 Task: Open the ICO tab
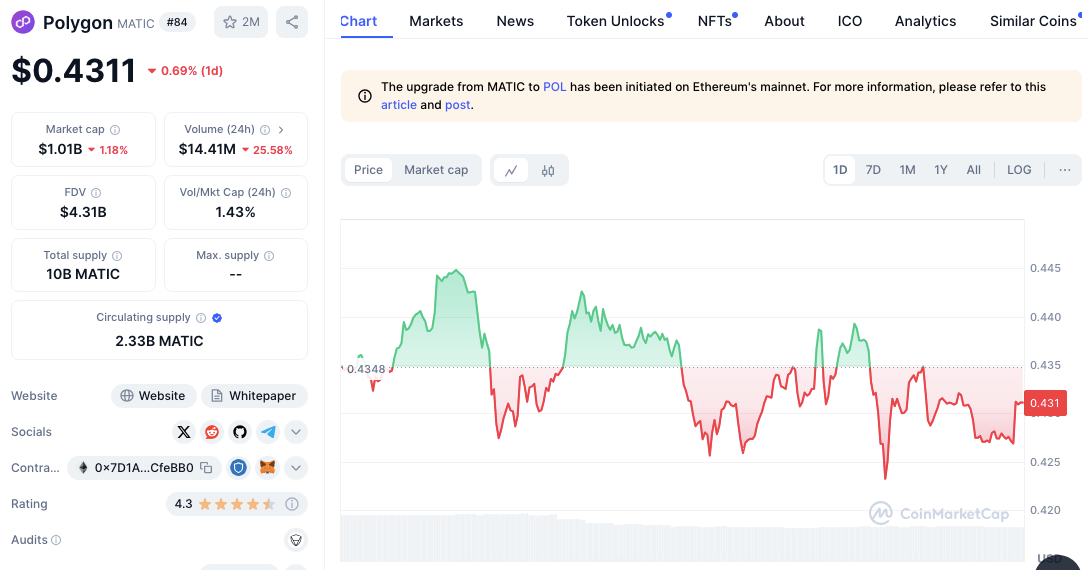pos(849,22)
